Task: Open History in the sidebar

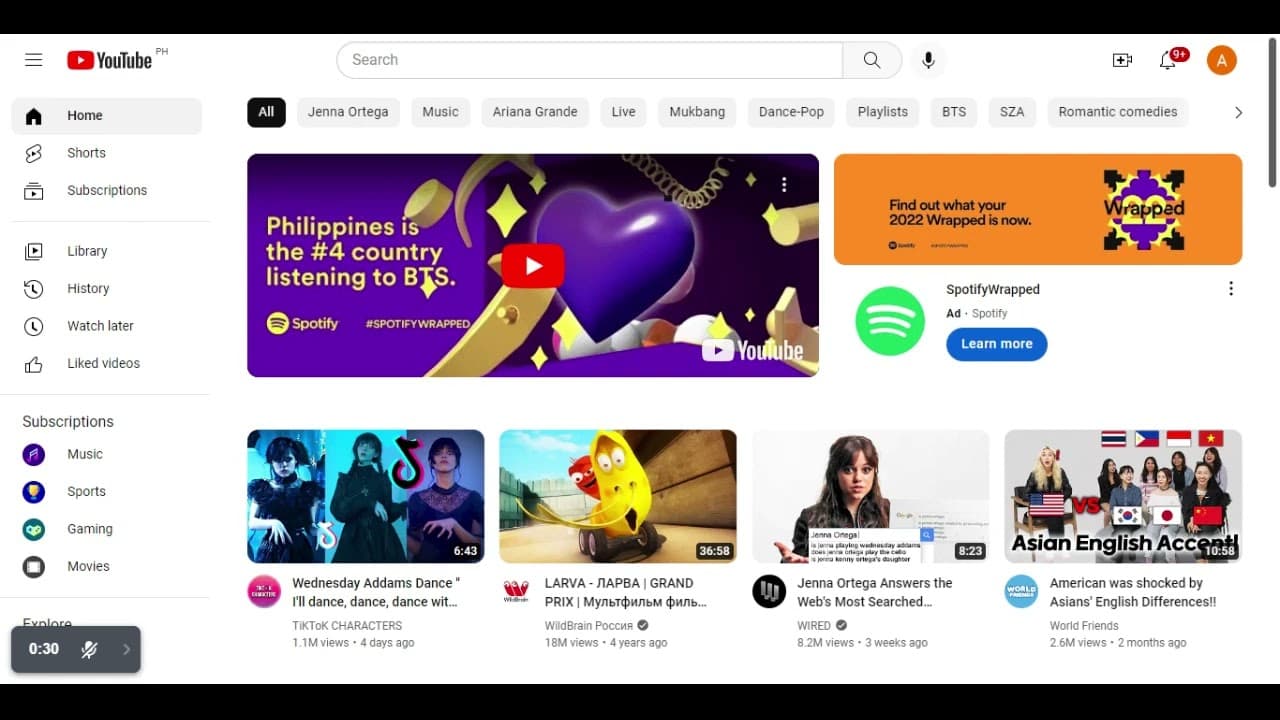Action: coord(107,288)
